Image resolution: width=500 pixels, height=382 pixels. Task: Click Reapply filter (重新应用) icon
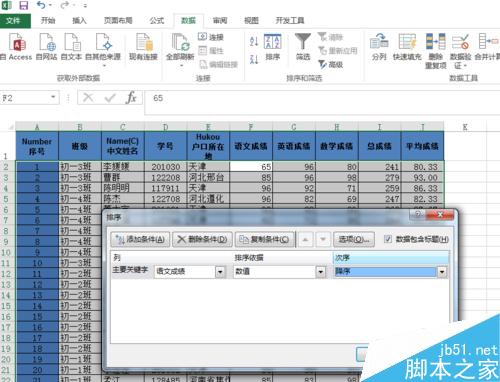tap(338, 51)
